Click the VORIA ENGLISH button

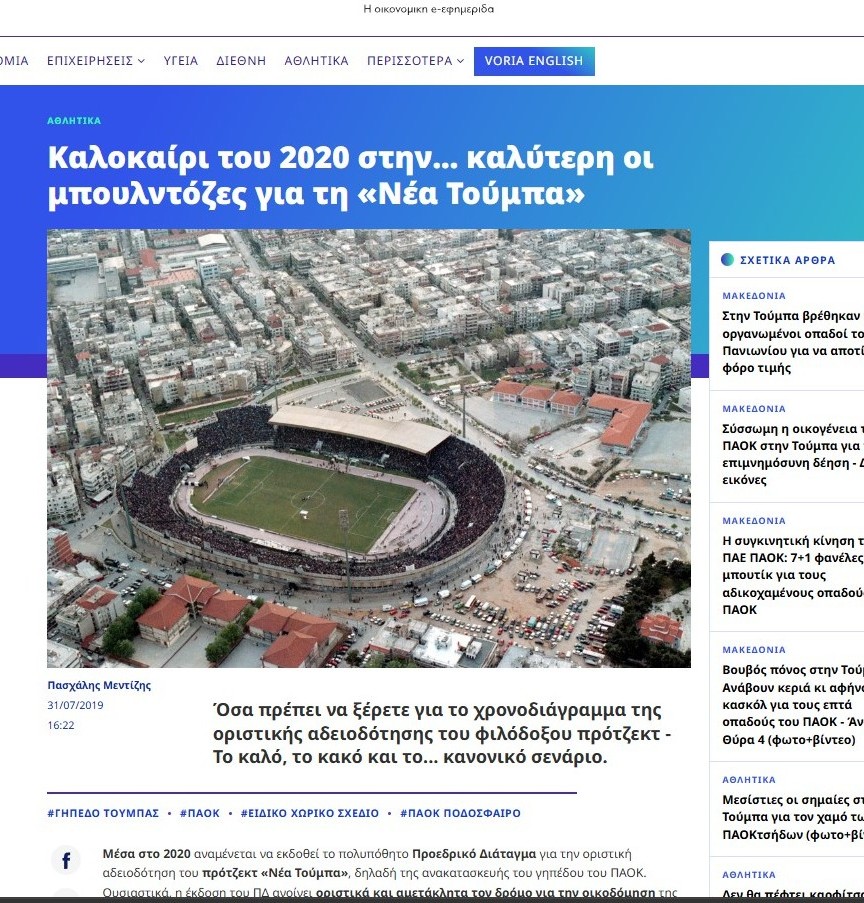[534, 61]
